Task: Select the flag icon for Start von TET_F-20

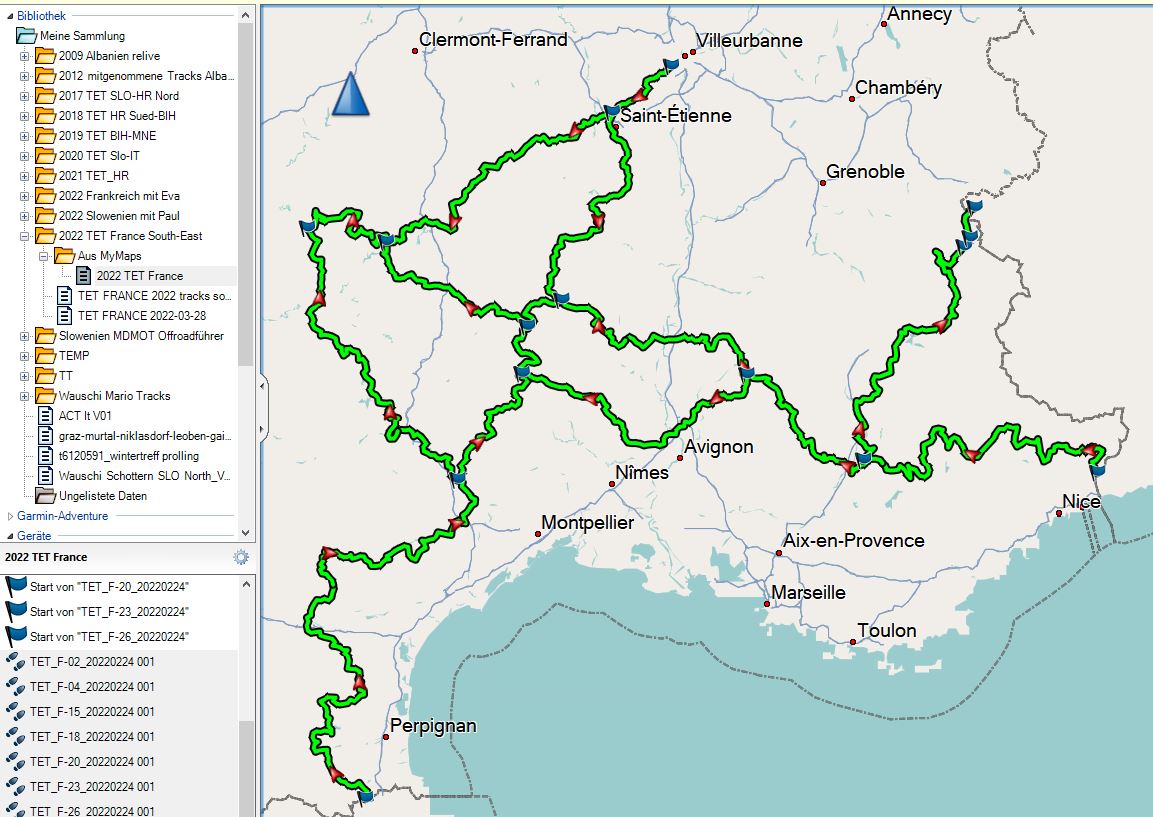Action: point(16,586)
